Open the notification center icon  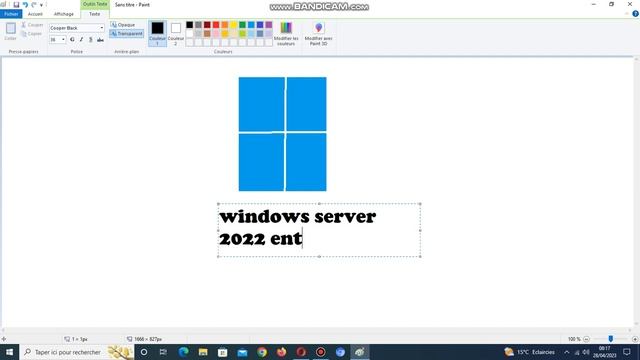[627, 352]
